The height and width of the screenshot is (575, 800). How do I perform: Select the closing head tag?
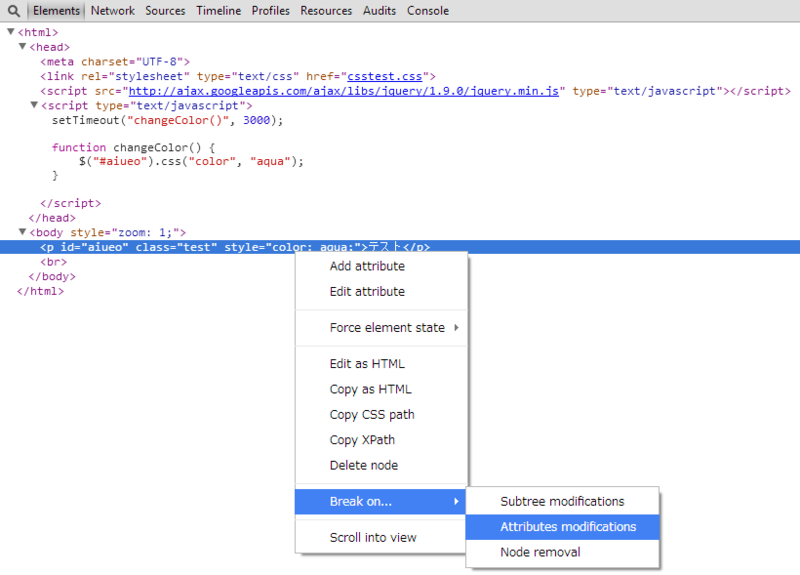click(x=52, y=218)
